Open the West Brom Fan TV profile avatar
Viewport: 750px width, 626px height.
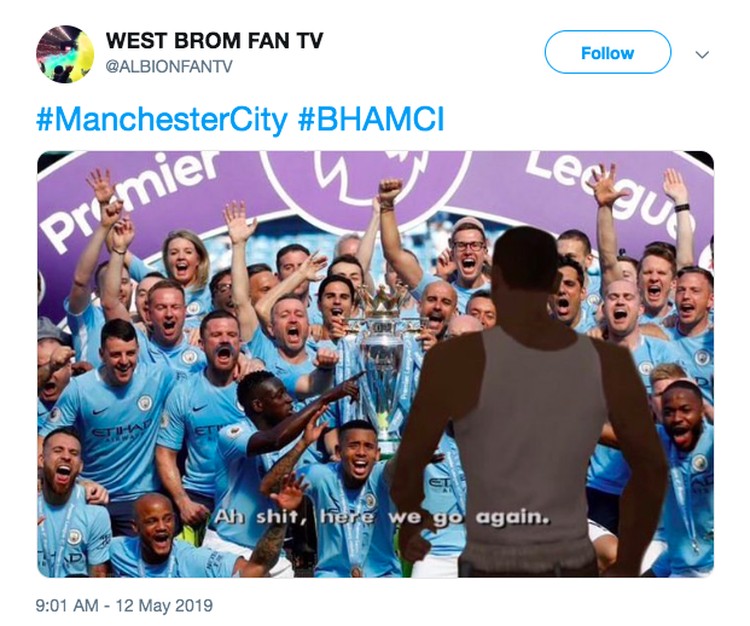pos(65,54)
